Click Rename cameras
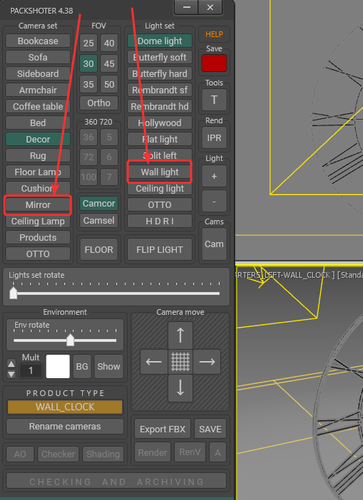The image size is (363, 500). tap(65, 426)
